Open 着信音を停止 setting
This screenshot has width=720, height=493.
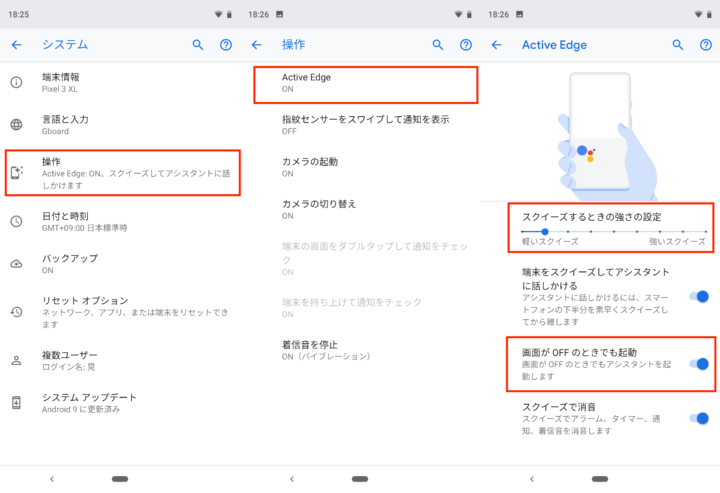(x=360, y=350)
